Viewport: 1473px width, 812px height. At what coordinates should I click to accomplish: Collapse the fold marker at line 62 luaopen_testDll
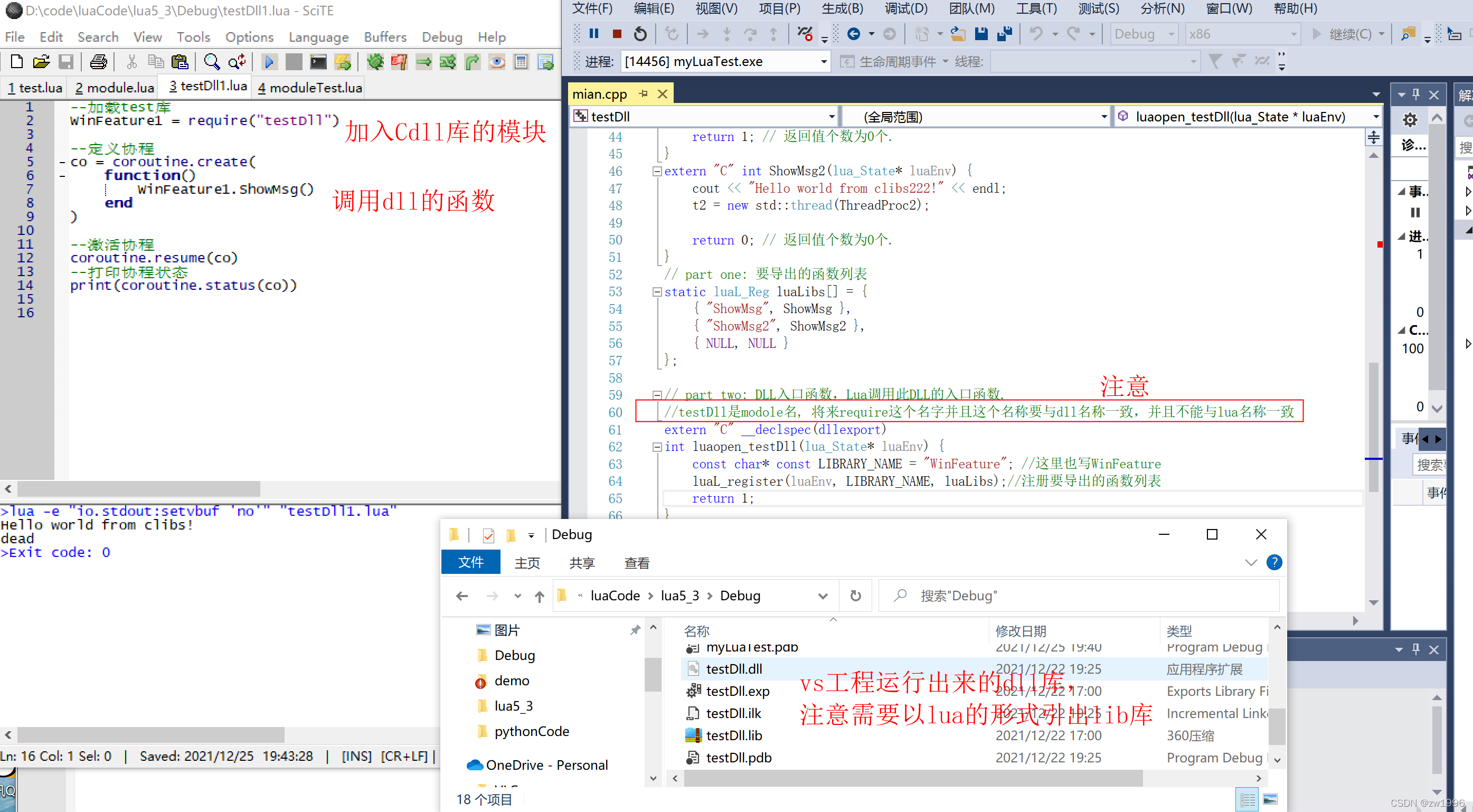[x=658, y=447]
